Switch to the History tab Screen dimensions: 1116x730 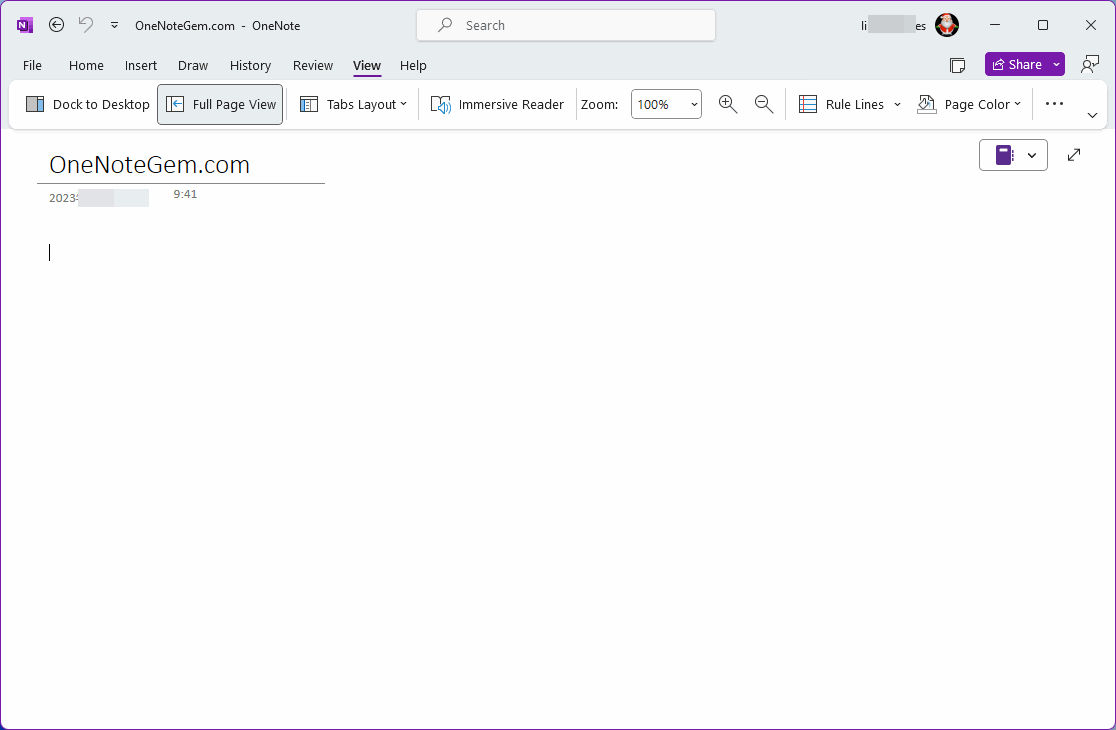tap(250, 65)
